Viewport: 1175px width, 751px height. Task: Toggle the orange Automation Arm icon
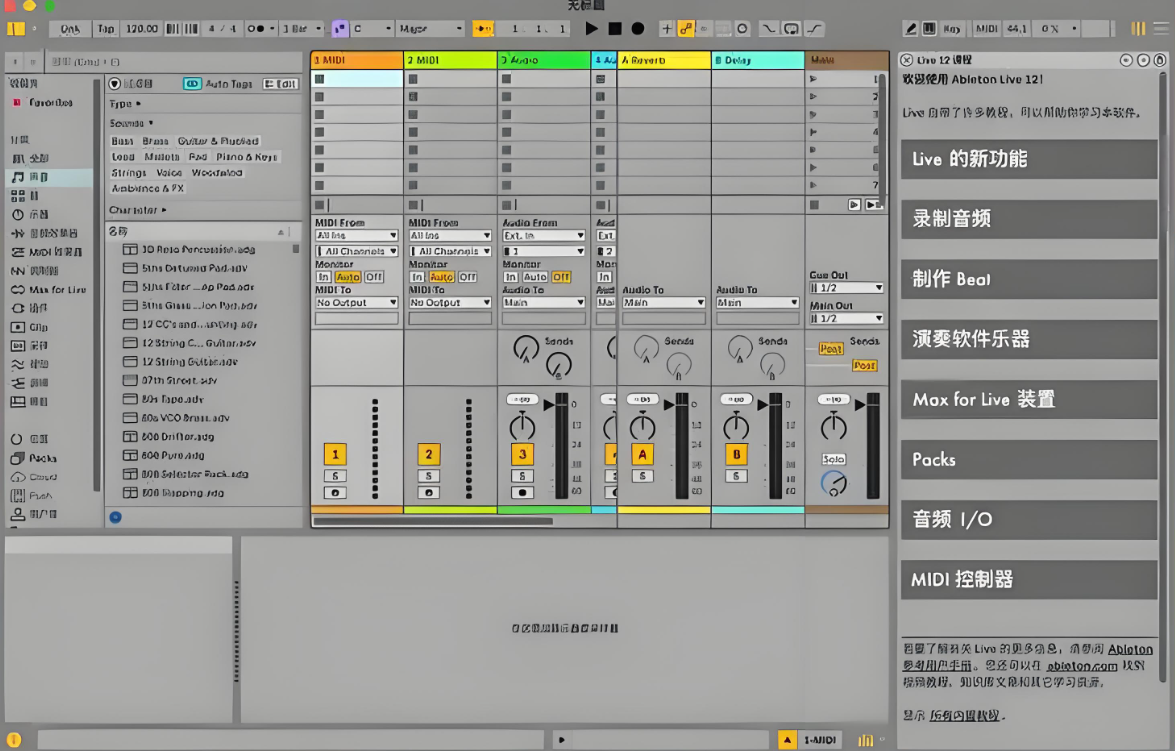[x=686, y=28]
